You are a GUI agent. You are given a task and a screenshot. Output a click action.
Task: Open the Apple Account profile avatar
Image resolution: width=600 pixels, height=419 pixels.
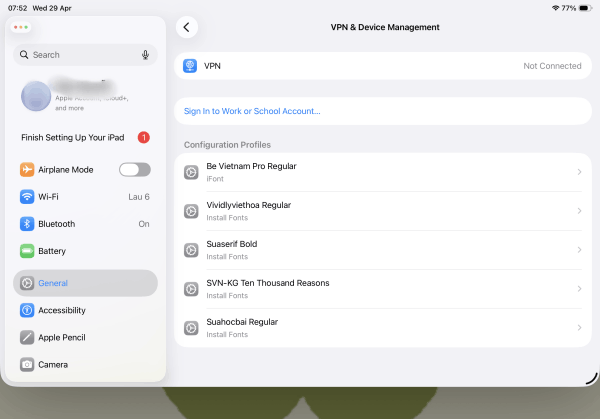(36, 96)
